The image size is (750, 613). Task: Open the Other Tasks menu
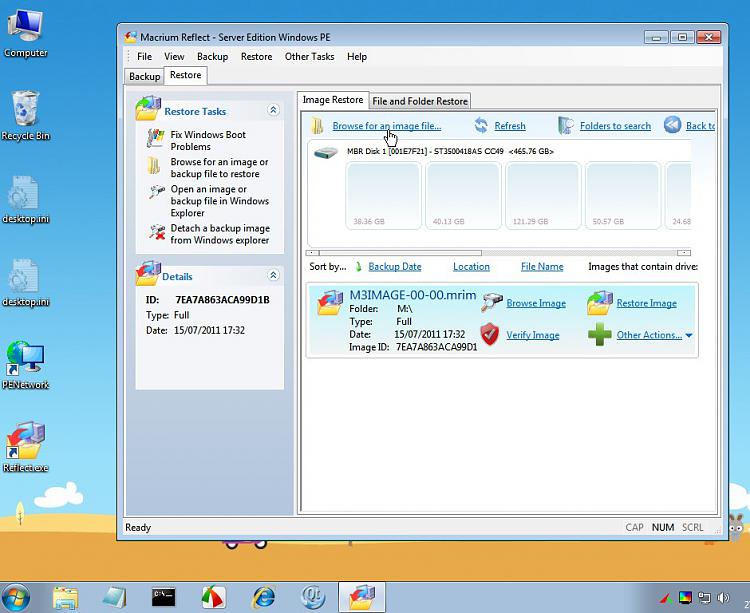tap(309, 56)
